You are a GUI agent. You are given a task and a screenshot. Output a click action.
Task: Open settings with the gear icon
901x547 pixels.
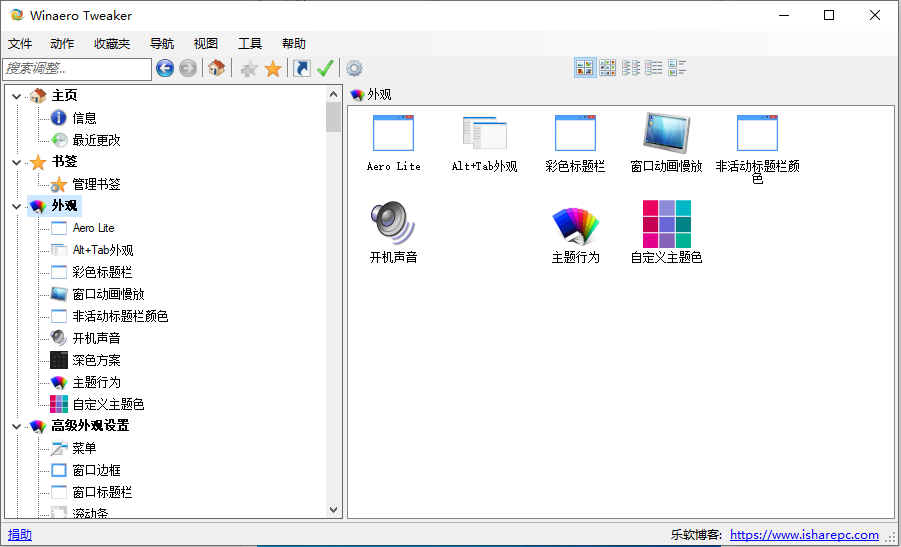(x=354, y=68)
